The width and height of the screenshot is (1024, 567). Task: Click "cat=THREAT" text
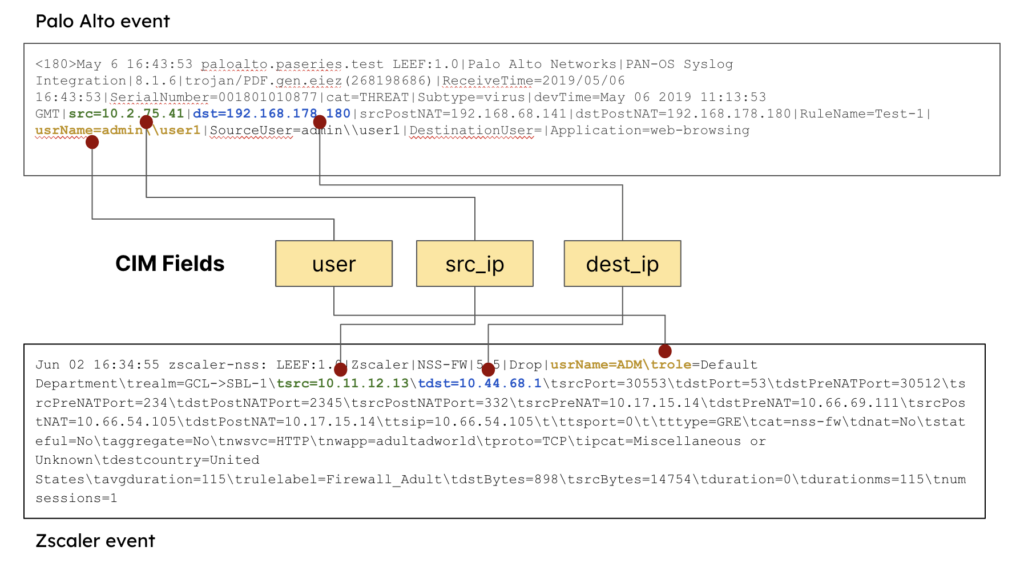[x=367, y=97]
